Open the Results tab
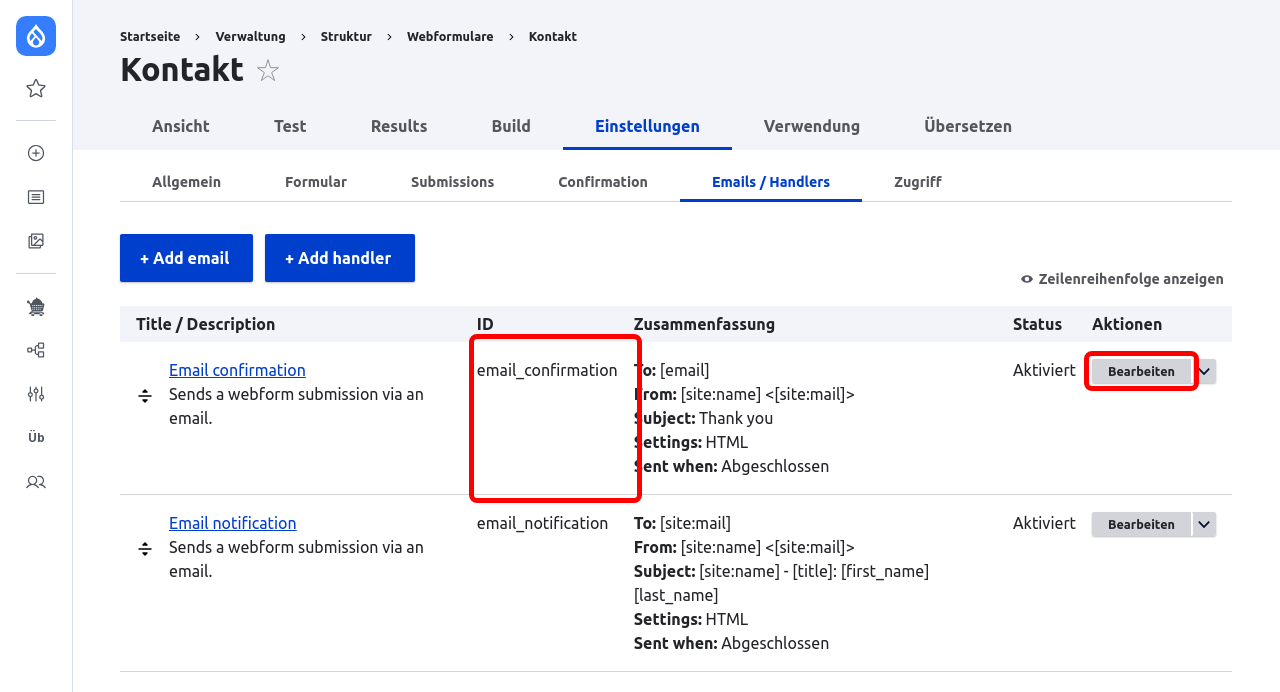This screenshot has width=1280, height=692. click(399, 126)
